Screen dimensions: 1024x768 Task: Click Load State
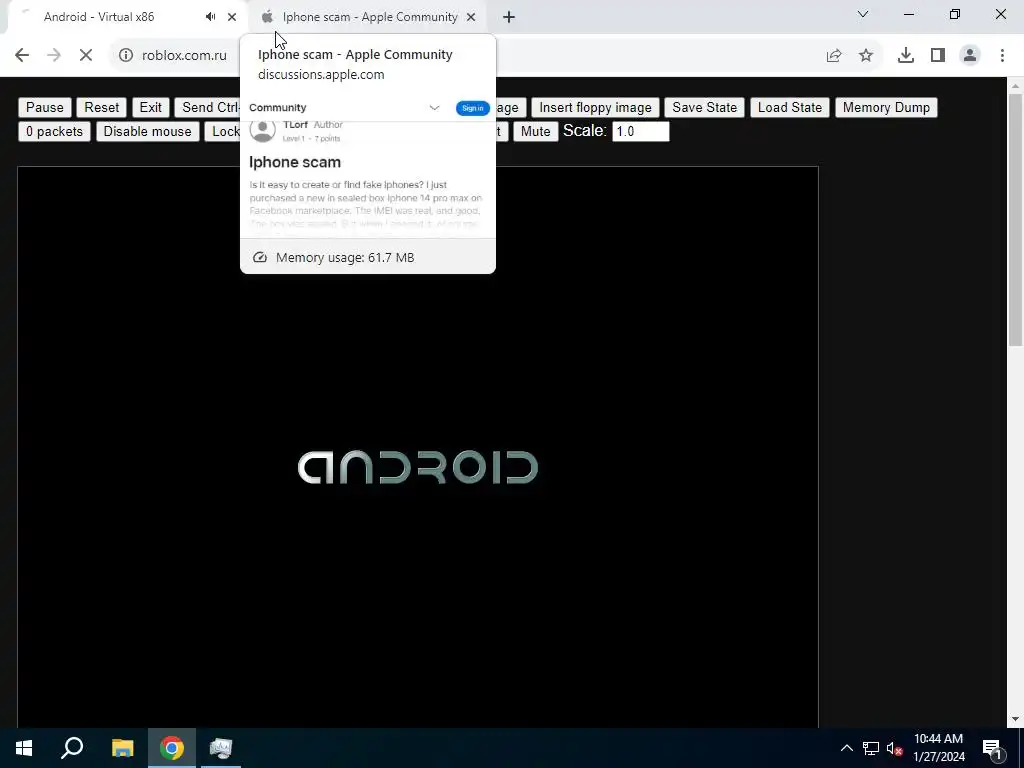pos(790,107)
